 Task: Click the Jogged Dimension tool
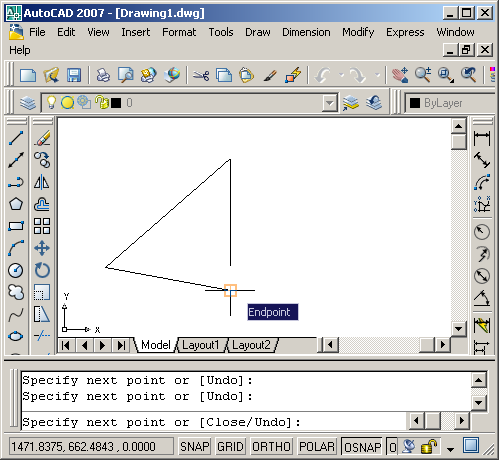tap(482, 254)
